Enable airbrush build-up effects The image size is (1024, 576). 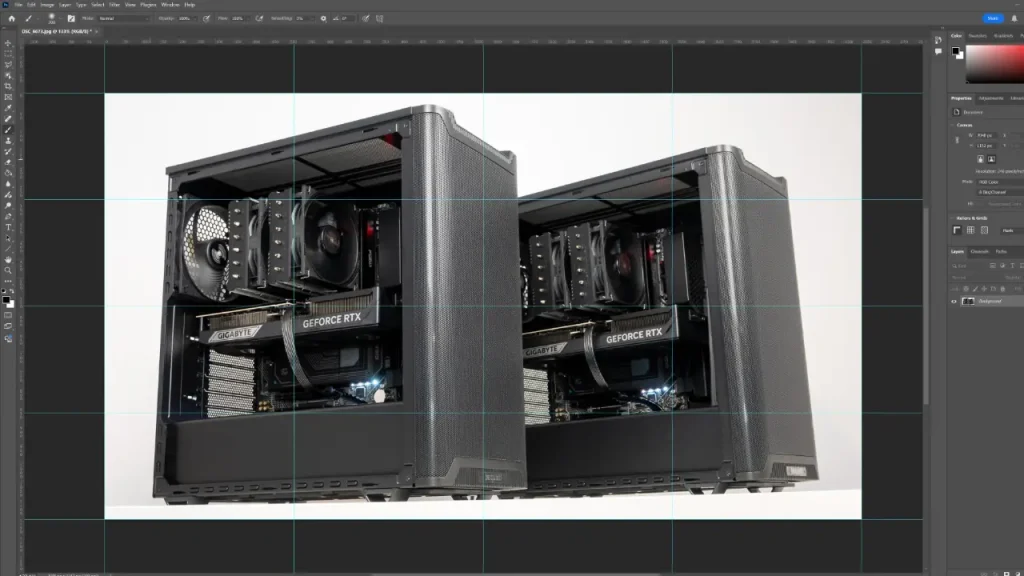[259, 18]
